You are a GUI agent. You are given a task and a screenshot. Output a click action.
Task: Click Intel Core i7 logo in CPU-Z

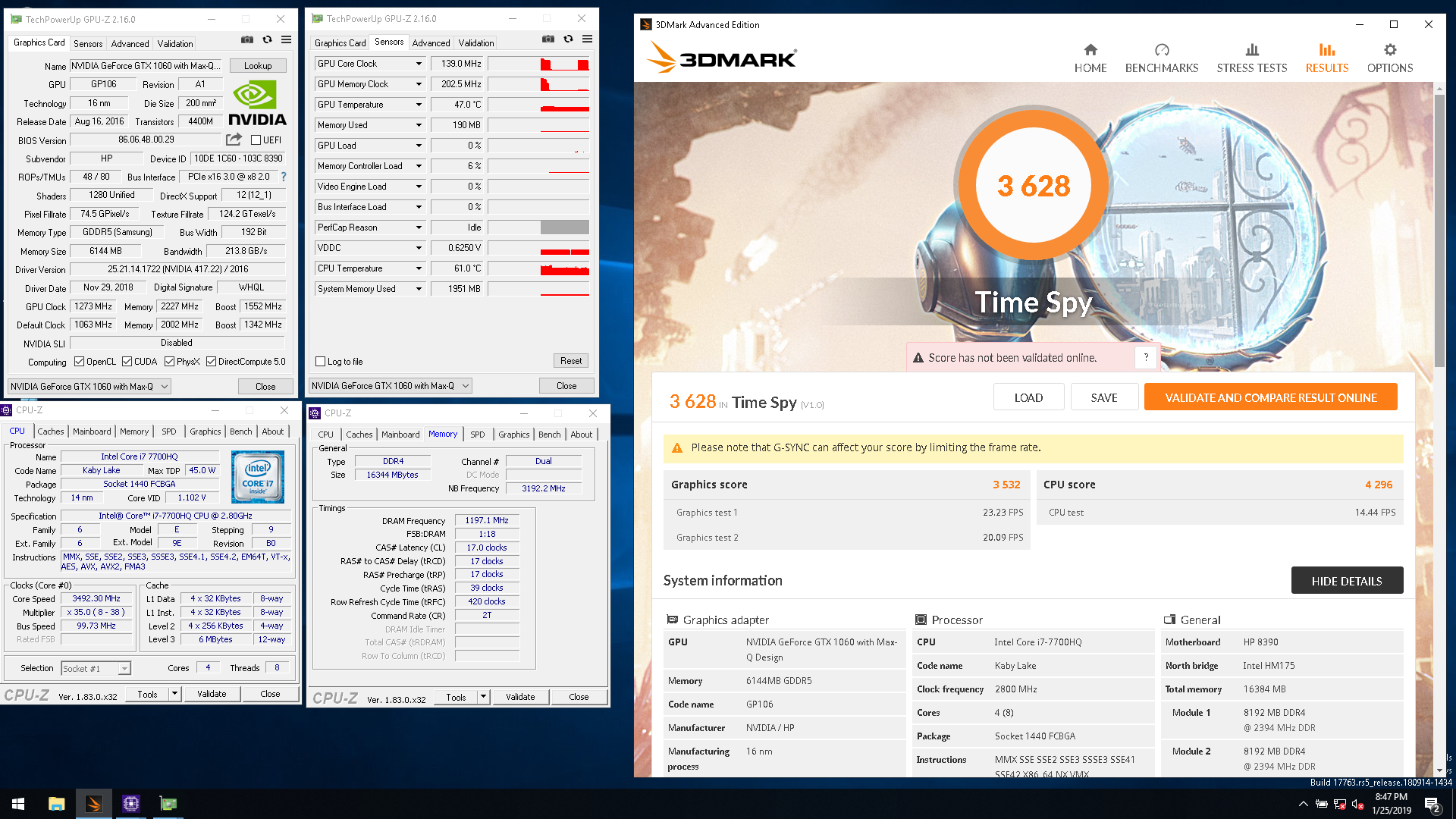[258, 477]
